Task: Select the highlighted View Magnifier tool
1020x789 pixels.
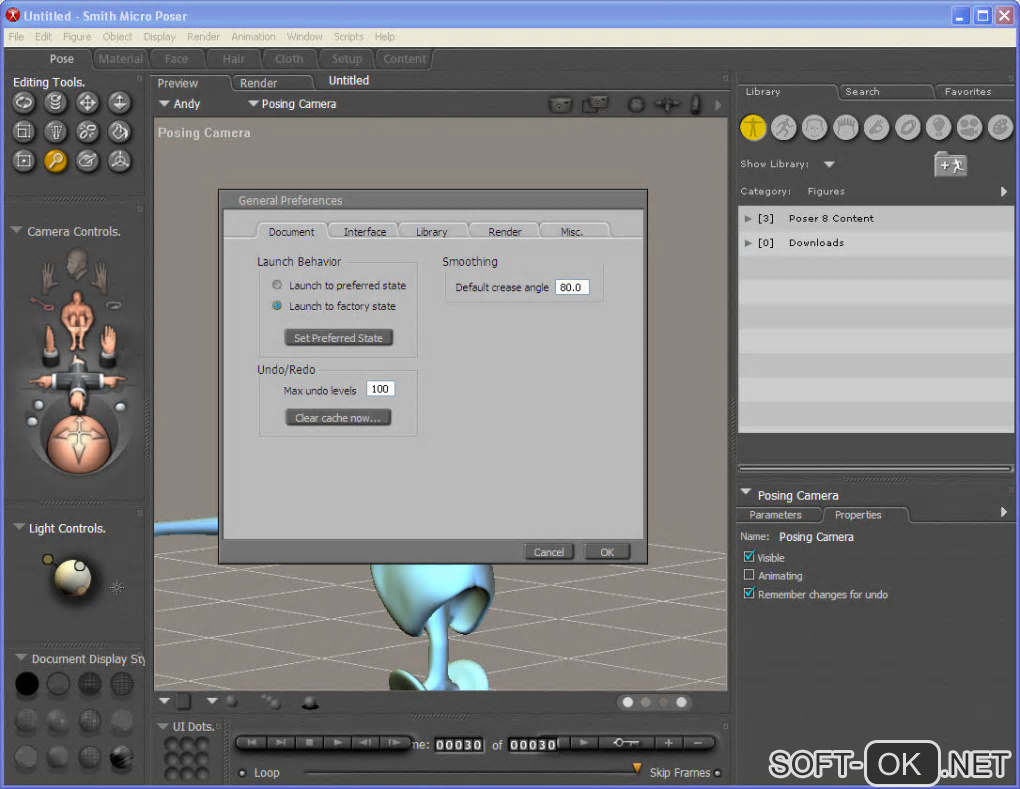Action: pos(56,161)
